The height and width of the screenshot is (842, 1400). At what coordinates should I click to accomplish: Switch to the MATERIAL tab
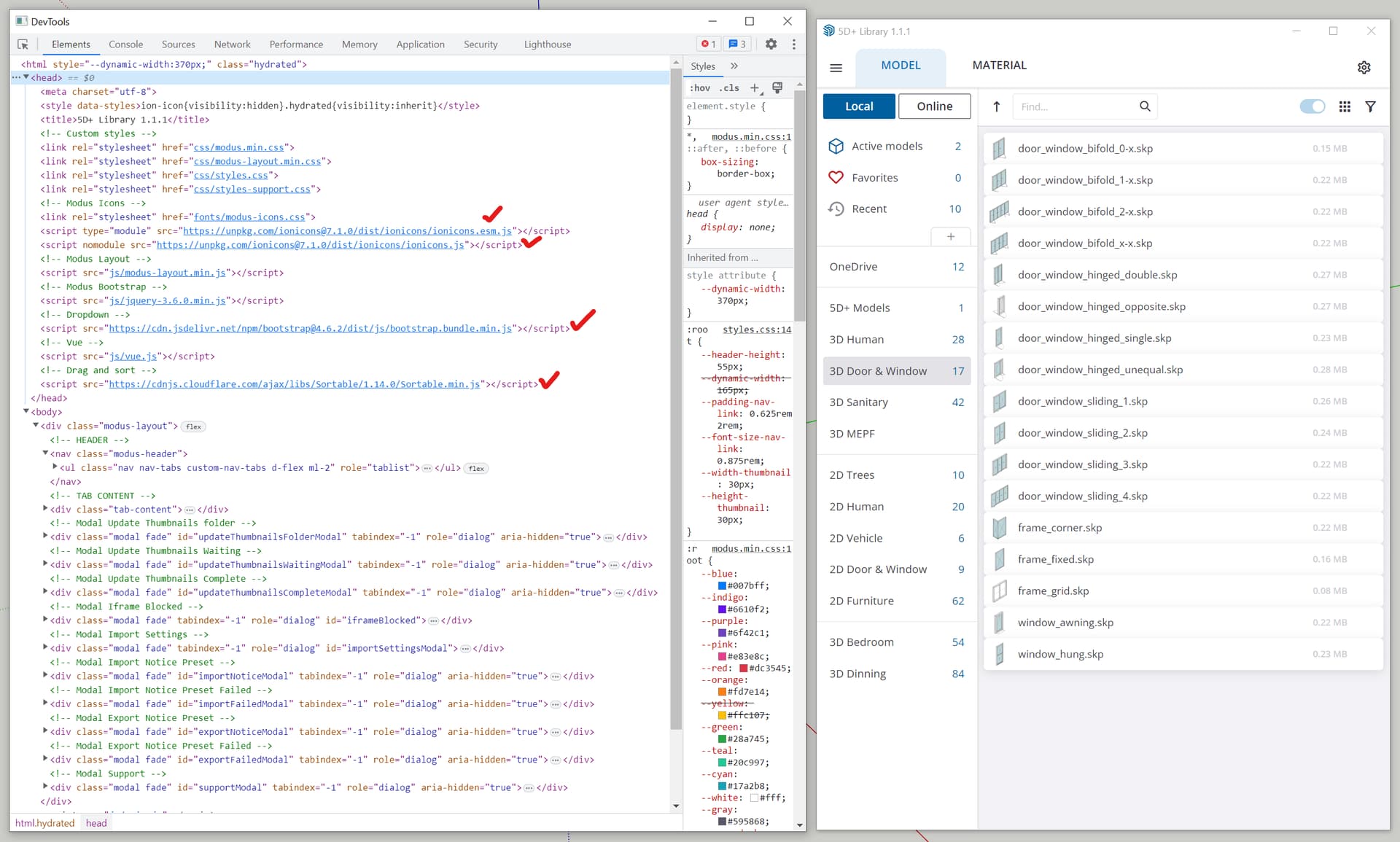[999, 66]
